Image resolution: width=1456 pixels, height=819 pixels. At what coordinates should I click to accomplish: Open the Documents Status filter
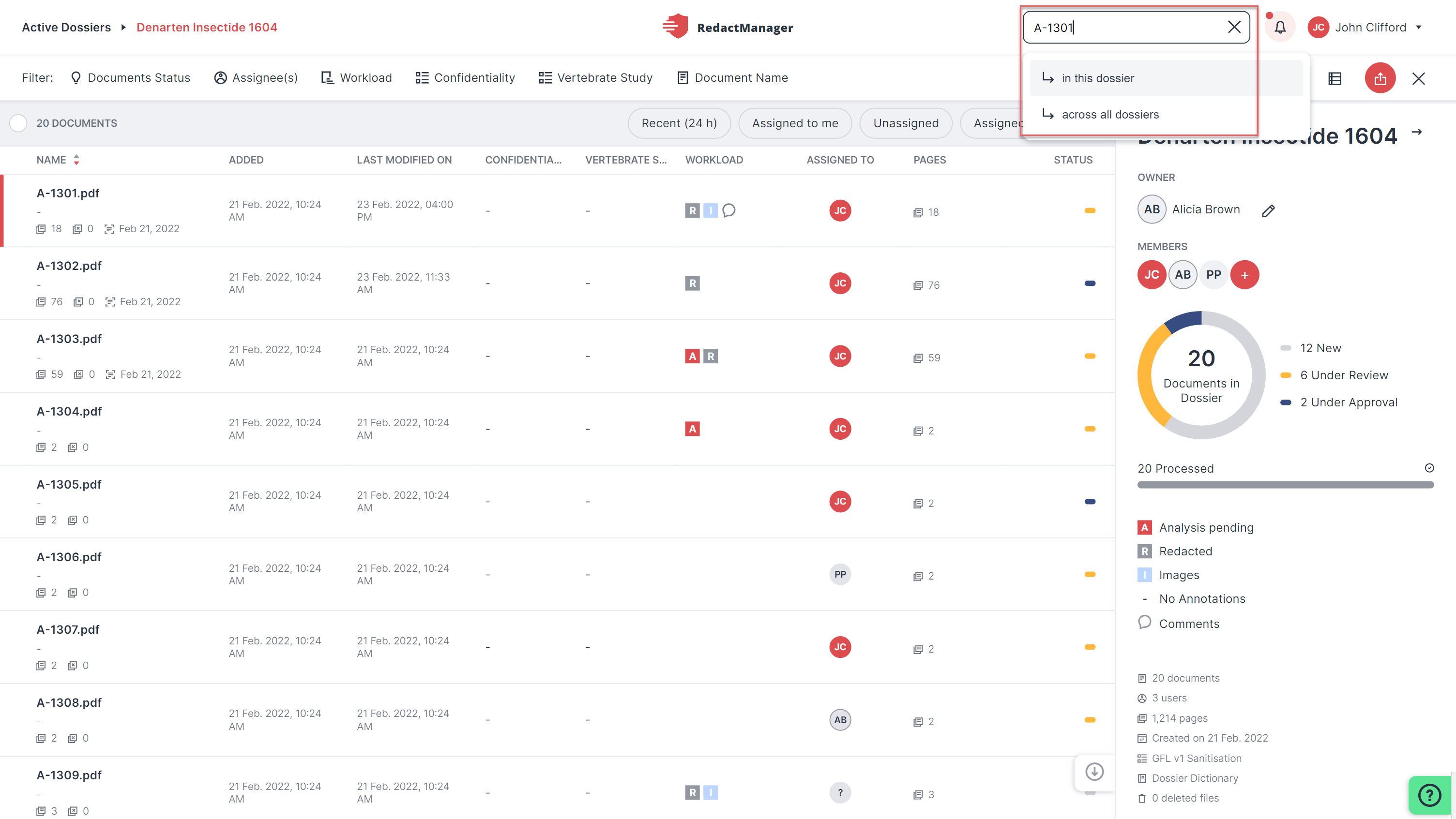[x=130, y=78]
